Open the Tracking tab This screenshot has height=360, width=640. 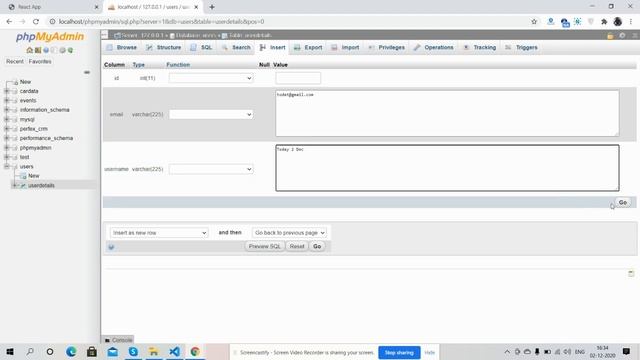click(x=480, y=47)
